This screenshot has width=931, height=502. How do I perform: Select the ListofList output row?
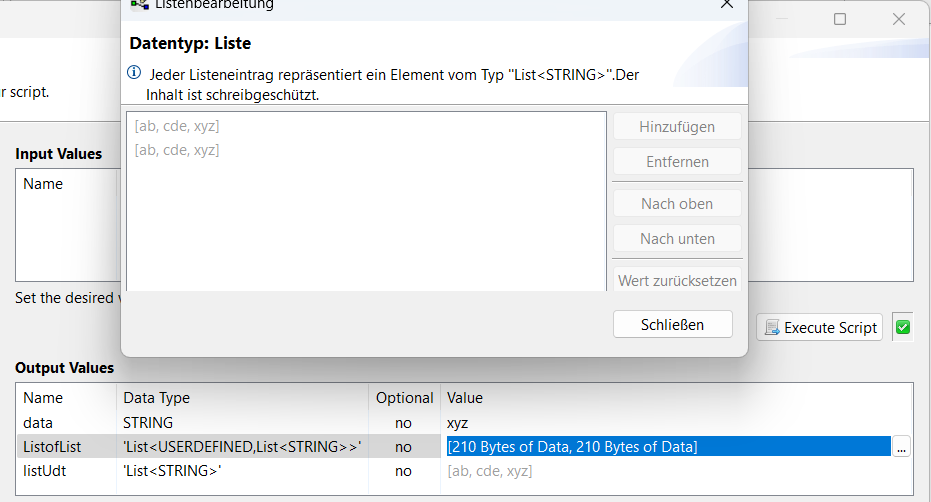[x=464, y=447]
